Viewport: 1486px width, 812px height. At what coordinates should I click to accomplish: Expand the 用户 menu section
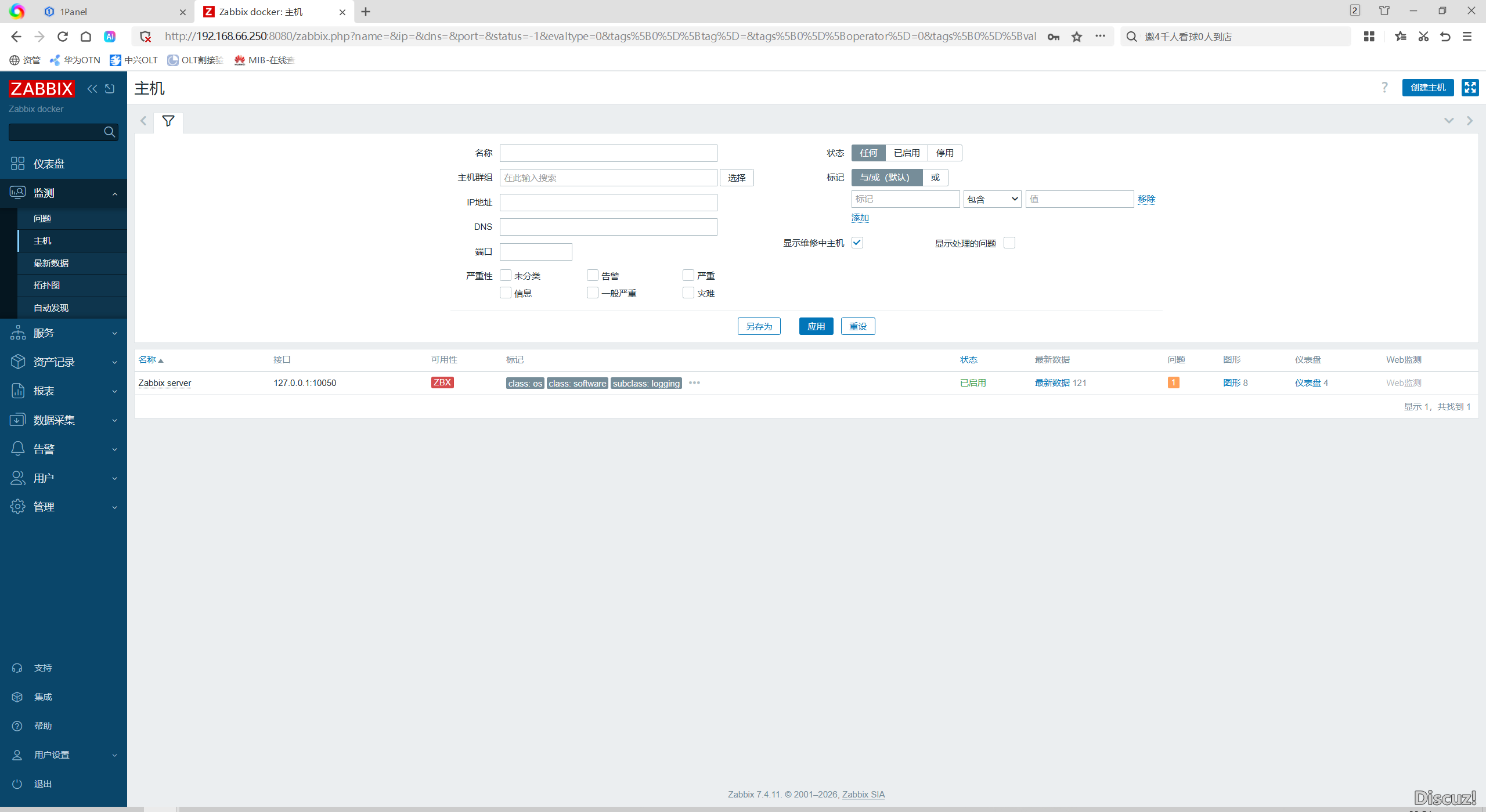tap(63, 478)
